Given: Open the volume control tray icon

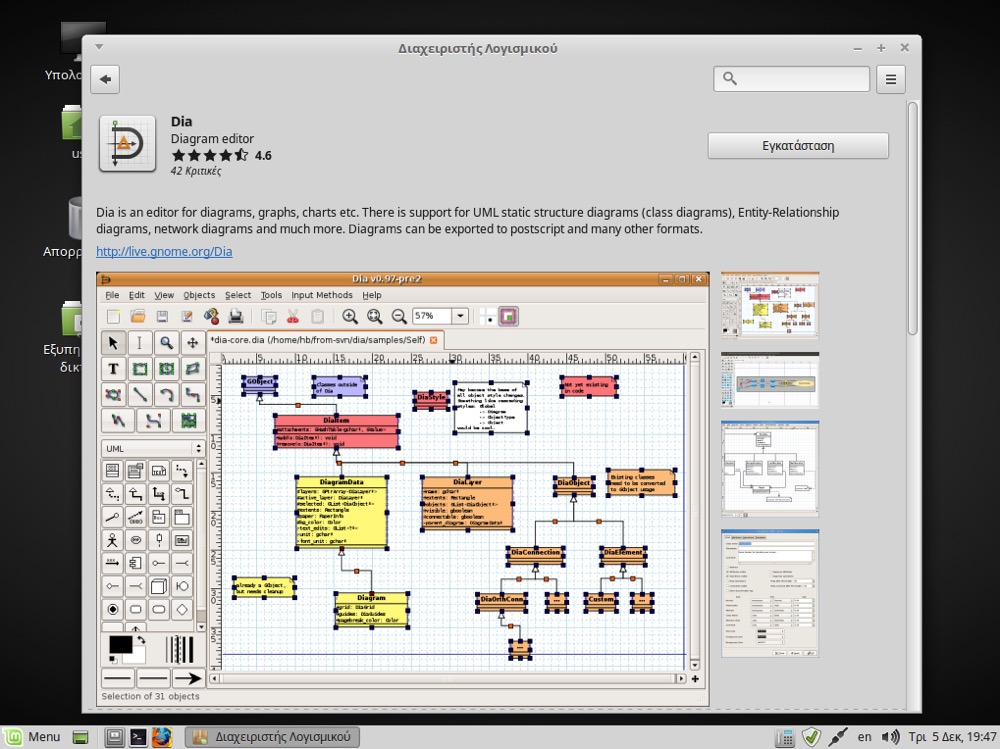Looking at the screenshot, I should (890, 737).
